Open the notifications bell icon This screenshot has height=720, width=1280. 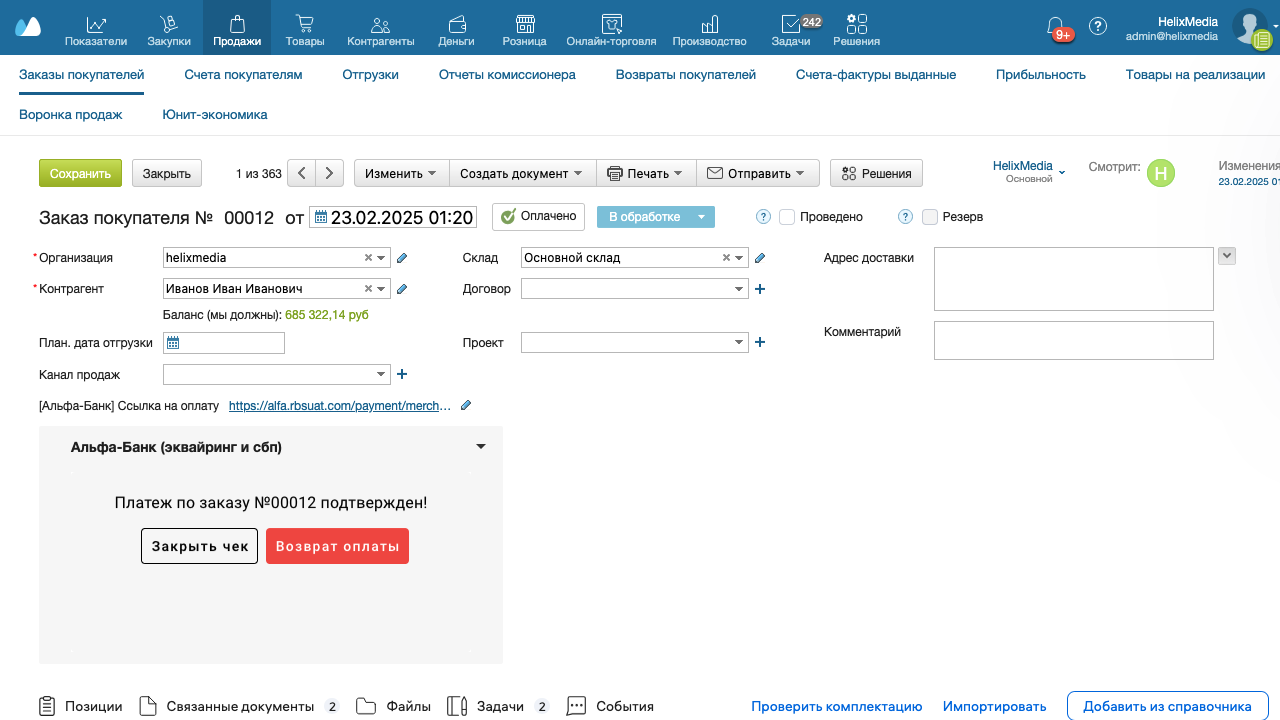[x=1055, y=26]
